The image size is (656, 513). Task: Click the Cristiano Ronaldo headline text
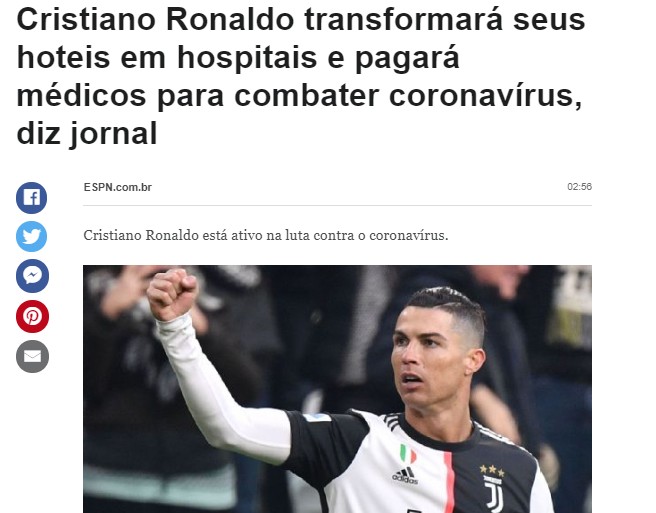pyautogui.click(x=300, y=76)
